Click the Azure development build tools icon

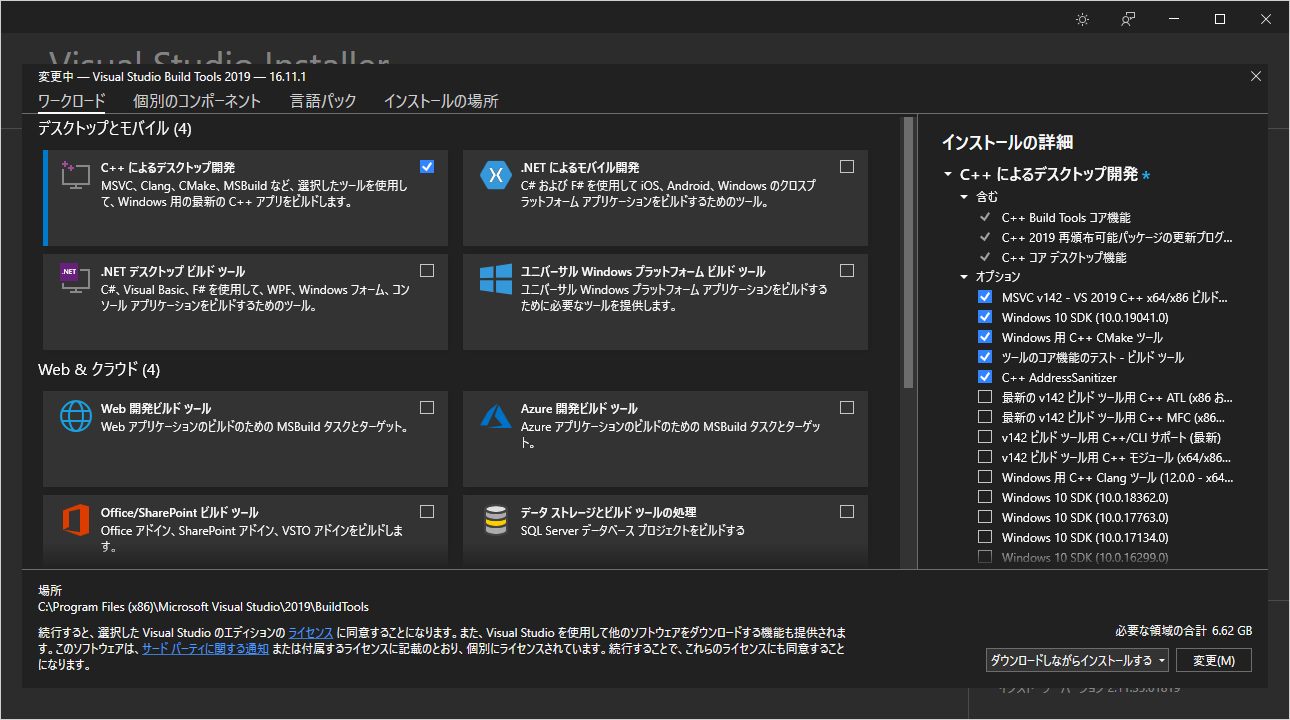496,416
